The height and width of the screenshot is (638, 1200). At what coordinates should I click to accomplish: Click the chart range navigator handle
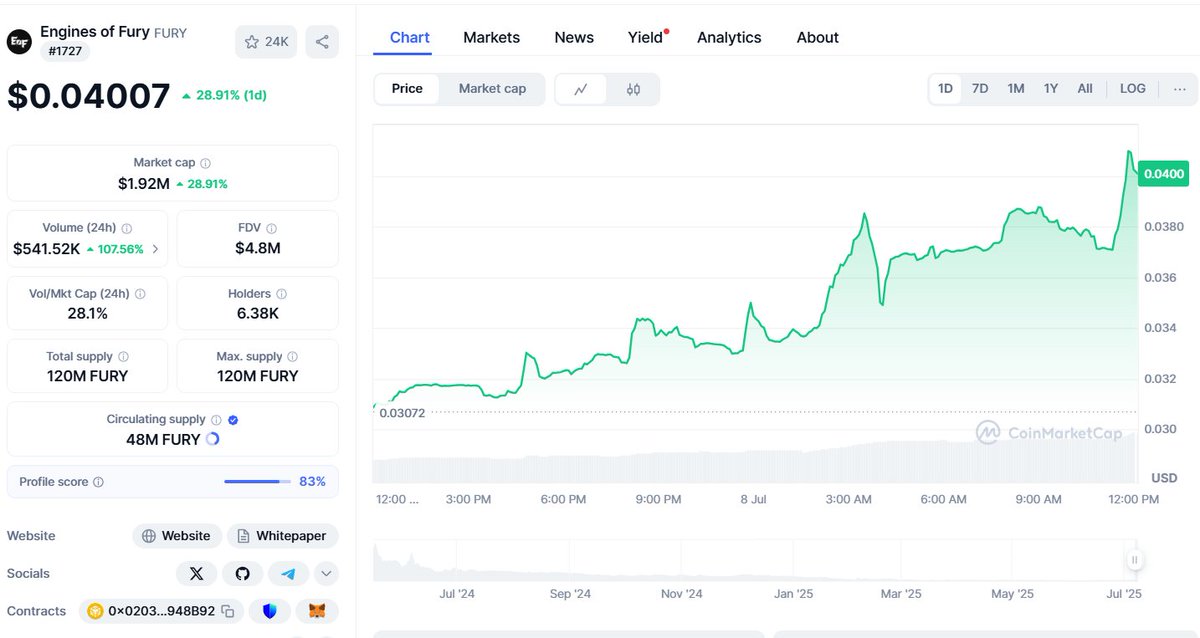coord(1134,560)
